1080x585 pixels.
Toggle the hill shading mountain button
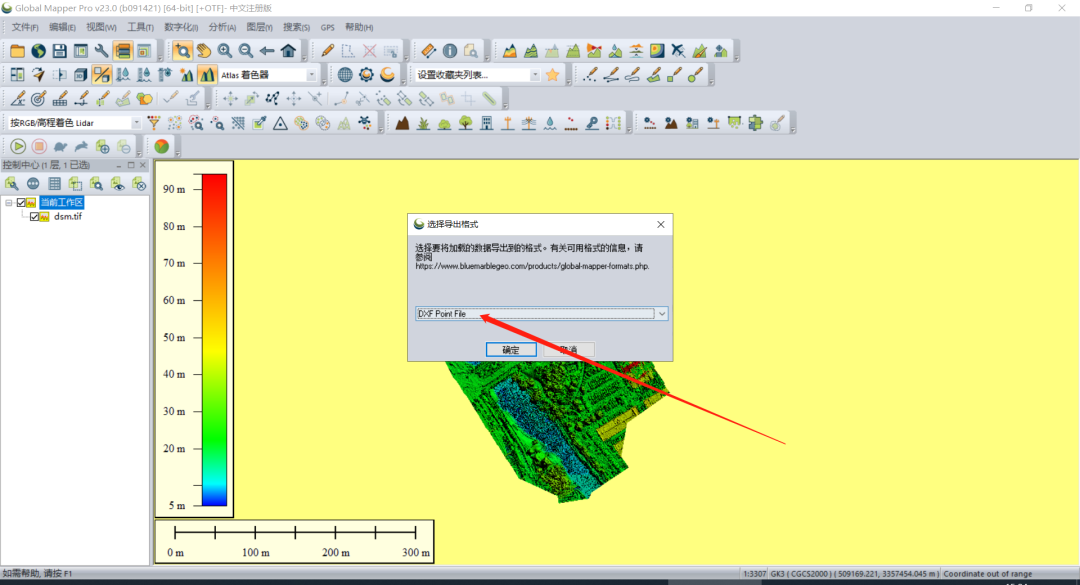coord(207,75)
